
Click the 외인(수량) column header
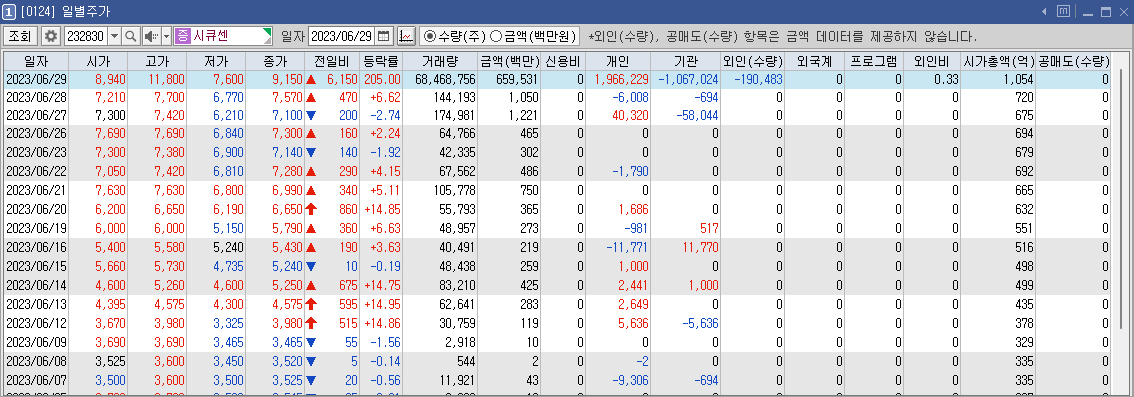tap(753, 61)
